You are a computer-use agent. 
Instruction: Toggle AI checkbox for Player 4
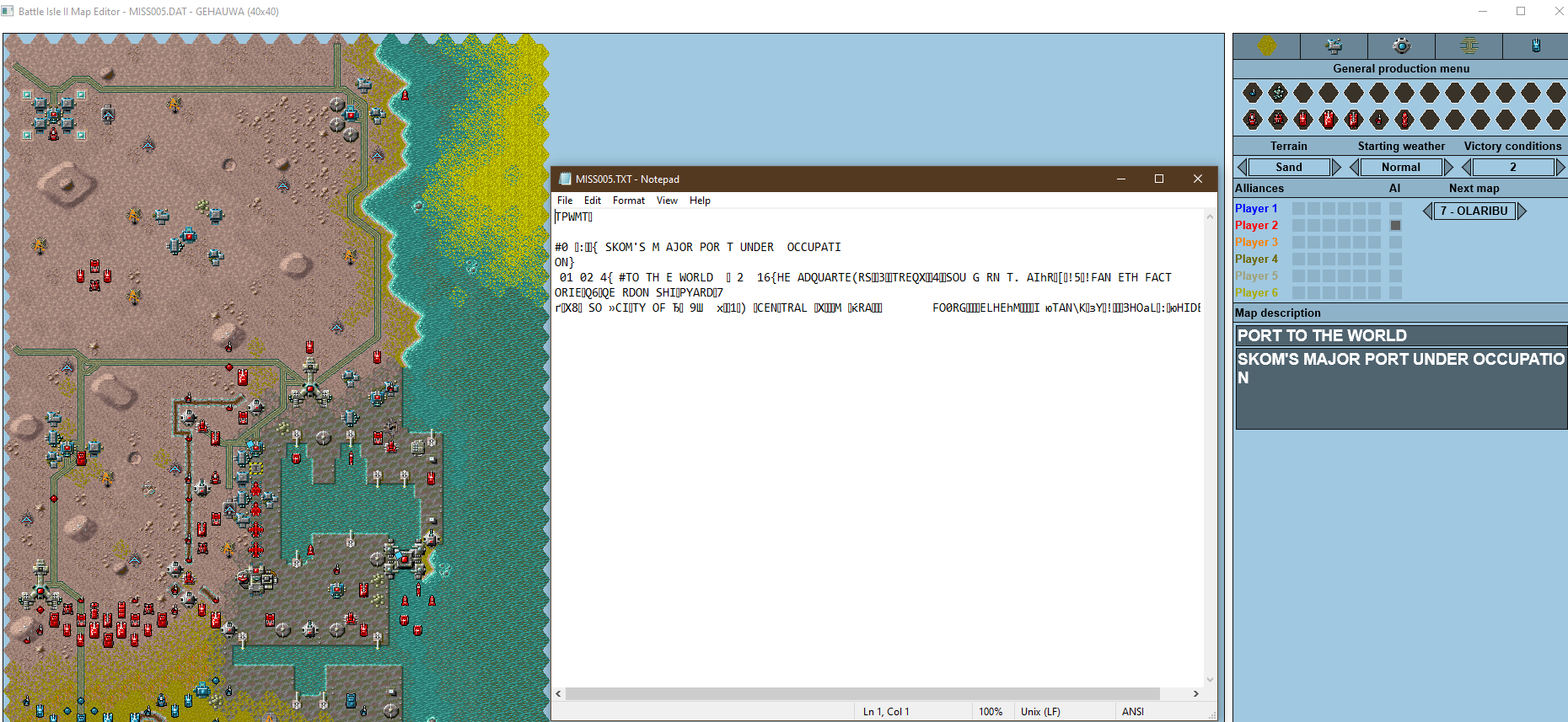[x=1395, y=259]
